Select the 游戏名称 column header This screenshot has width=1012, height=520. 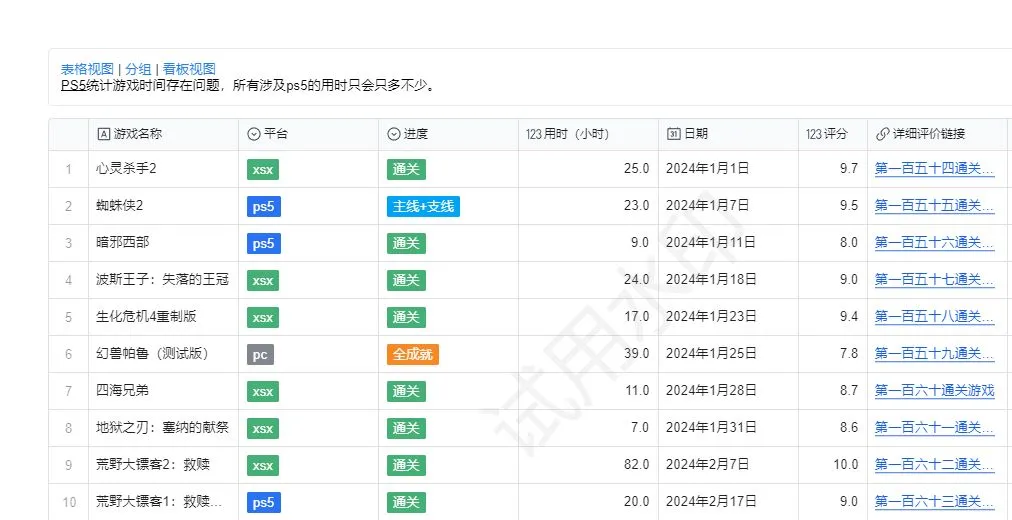(x=163, y=134)
